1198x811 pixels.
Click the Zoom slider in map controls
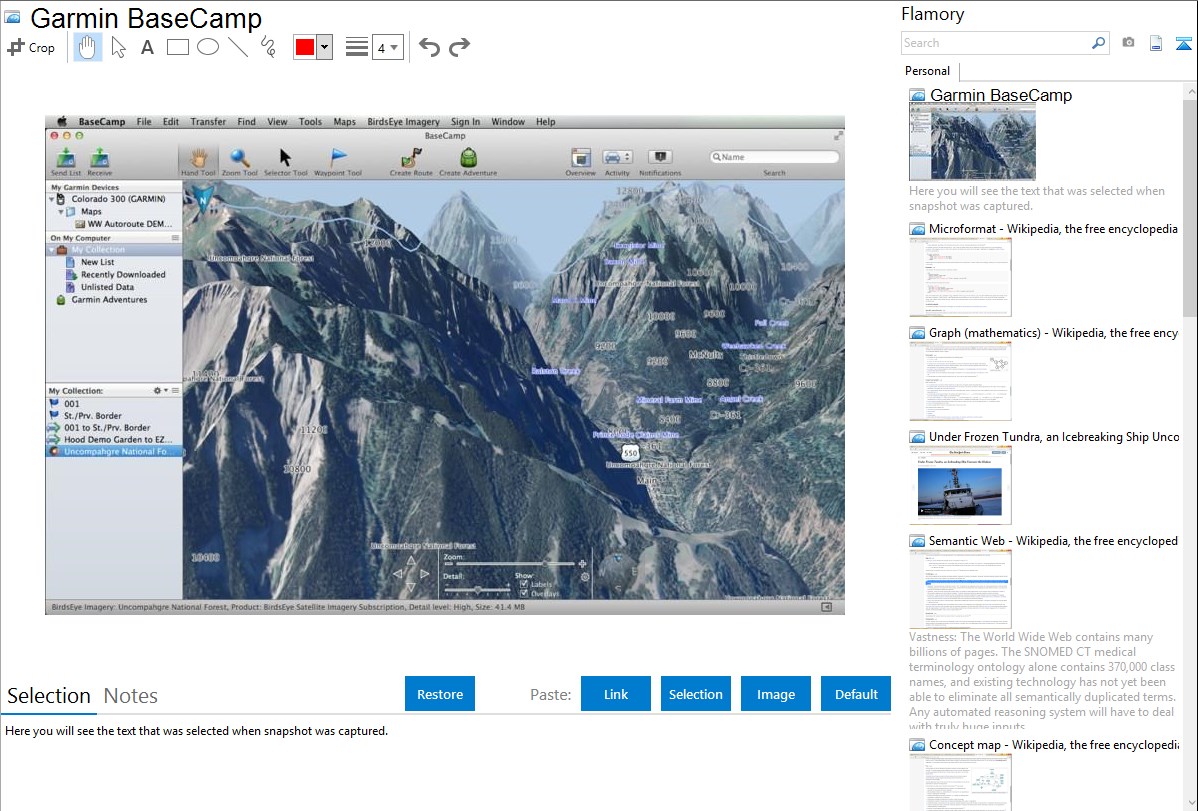[516, 564]
